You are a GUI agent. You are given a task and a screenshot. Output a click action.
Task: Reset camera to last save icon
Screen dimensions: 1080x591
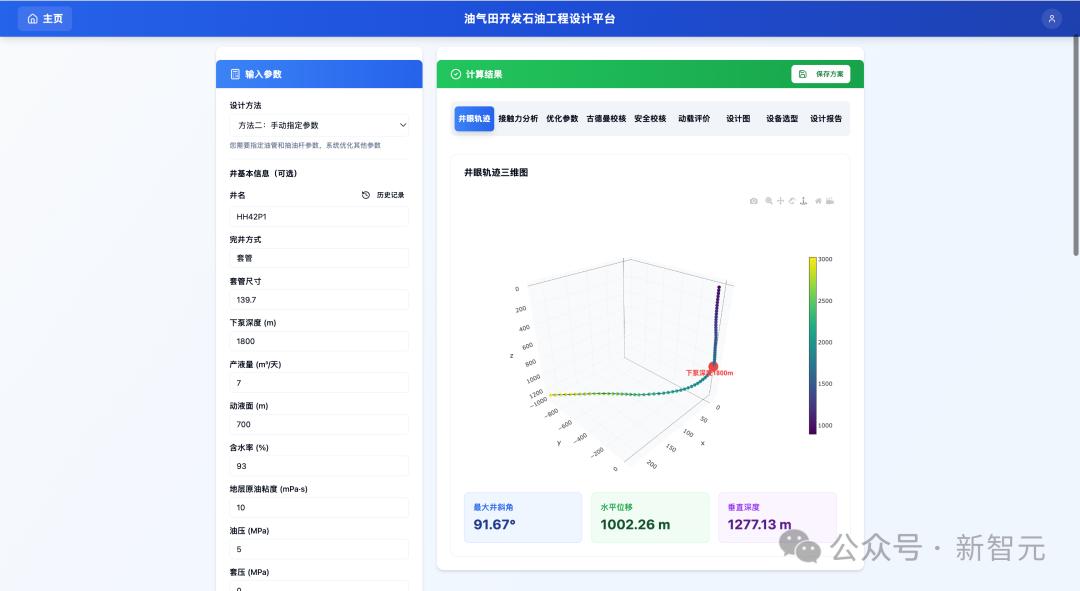tap(830, 201)
